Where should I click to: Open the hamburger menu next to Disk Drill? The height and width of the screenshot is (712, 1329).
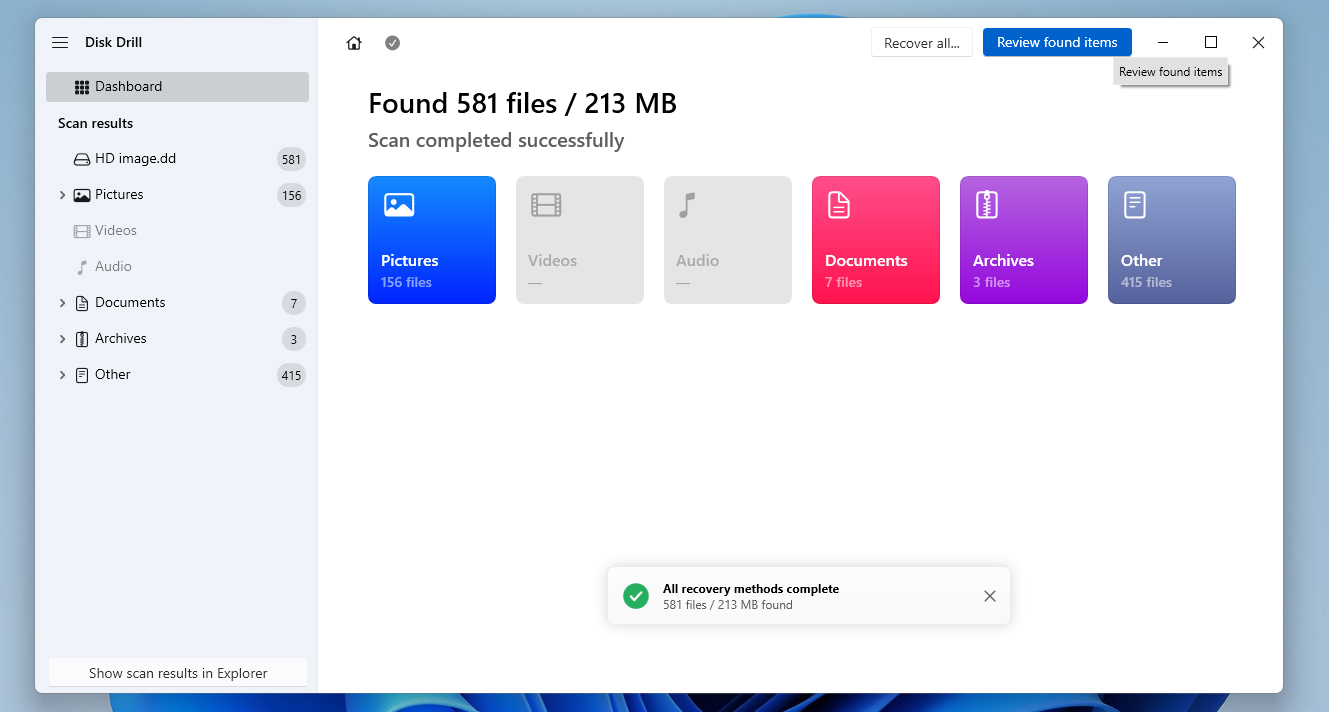click(60, 43)
